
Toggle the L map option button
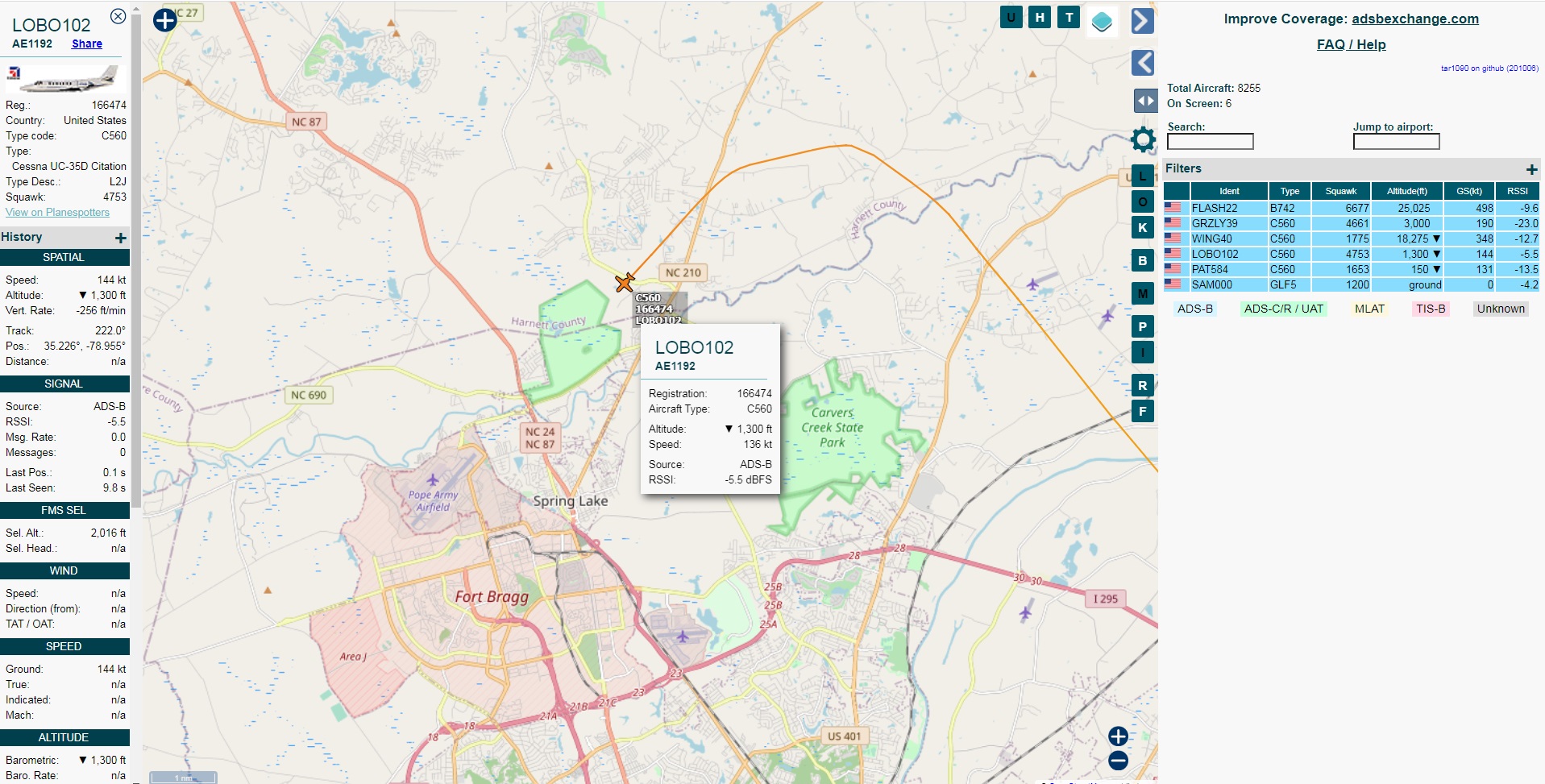tap(1142, 176)
